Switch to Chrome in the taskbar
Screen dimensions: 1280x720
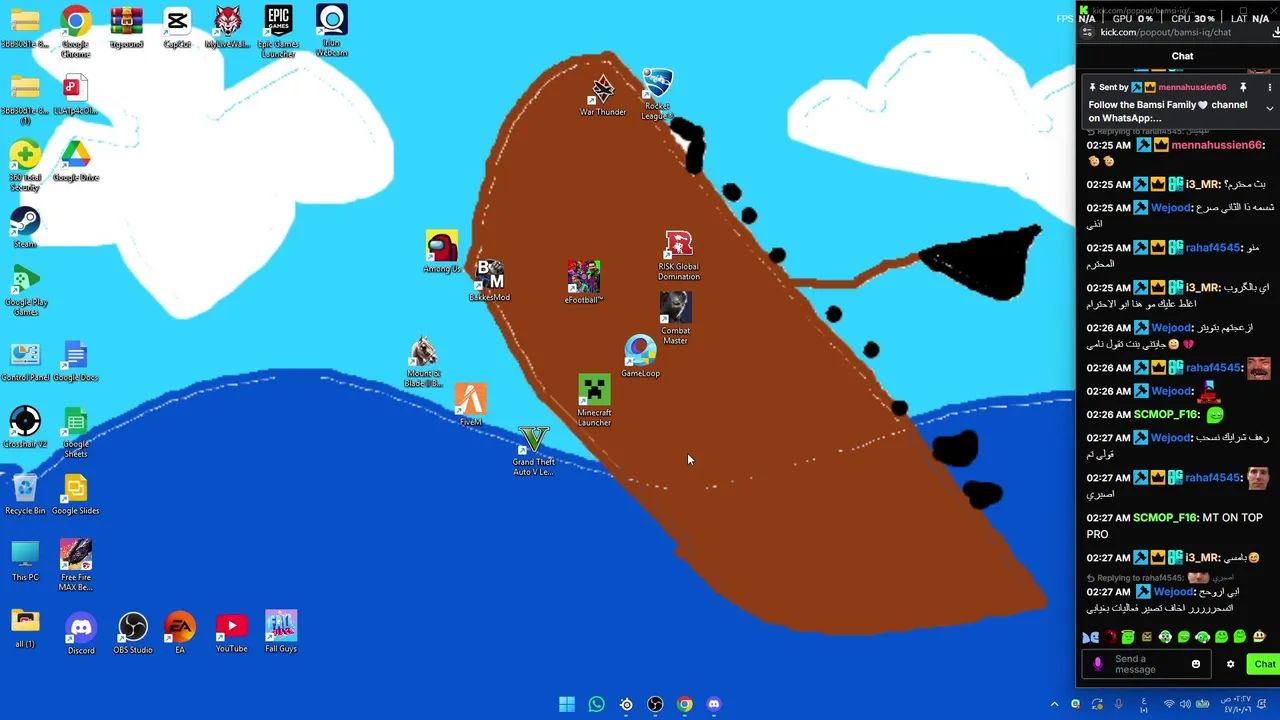(684, 704)
